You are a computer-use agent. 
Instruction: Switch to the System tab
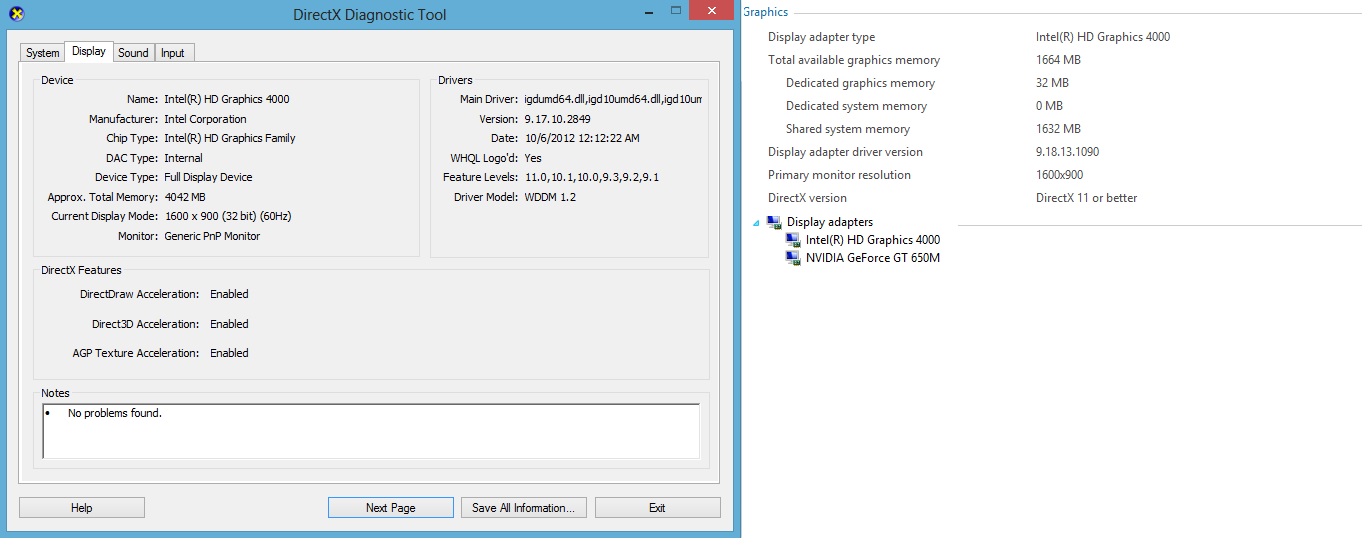(43, 53)
